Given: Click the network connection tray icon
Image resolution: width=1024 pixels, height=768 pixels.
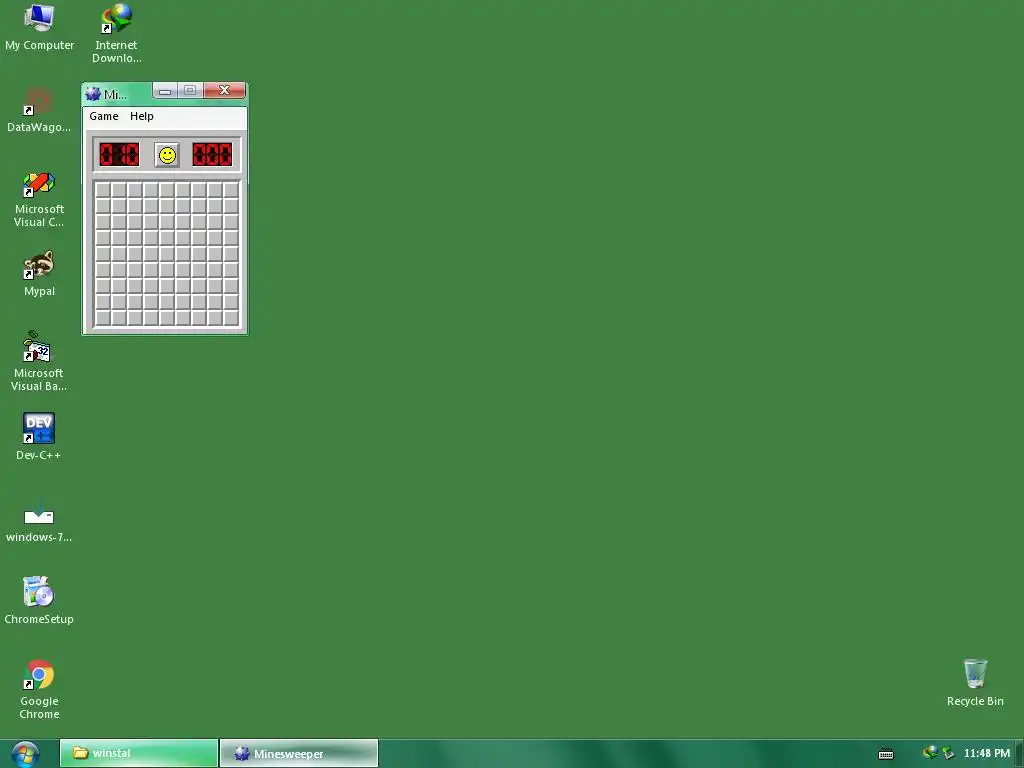Looking at the screenshot, I should coord(948,754).
